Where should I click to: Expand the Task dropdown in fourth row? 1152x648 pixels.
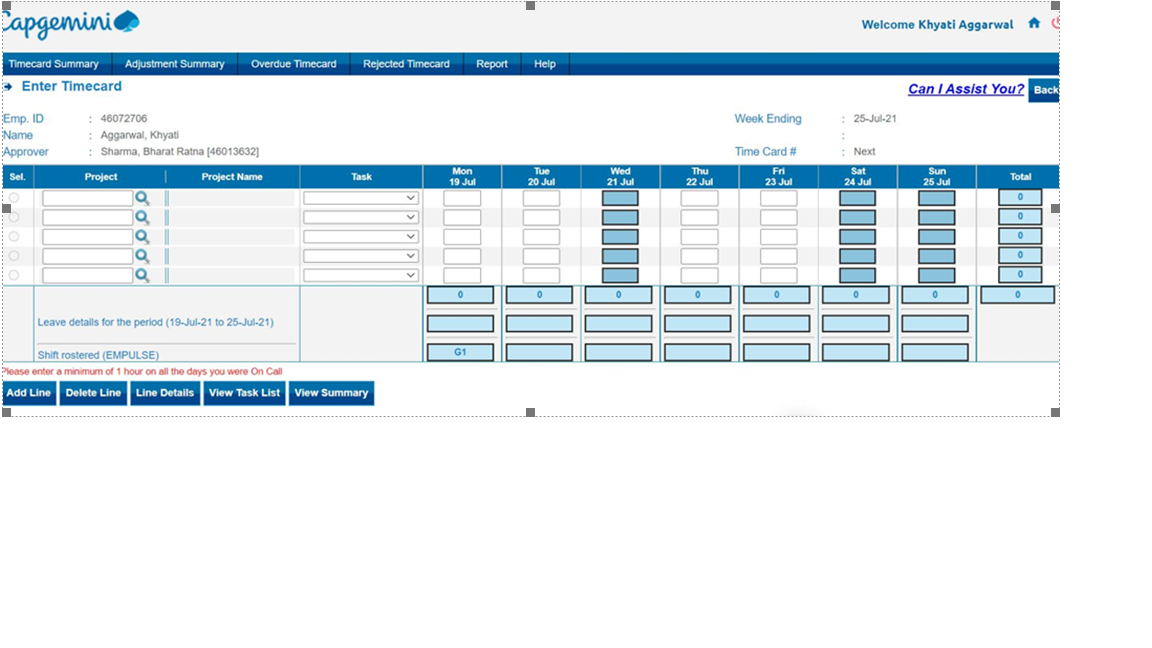(x=361, y=256)
